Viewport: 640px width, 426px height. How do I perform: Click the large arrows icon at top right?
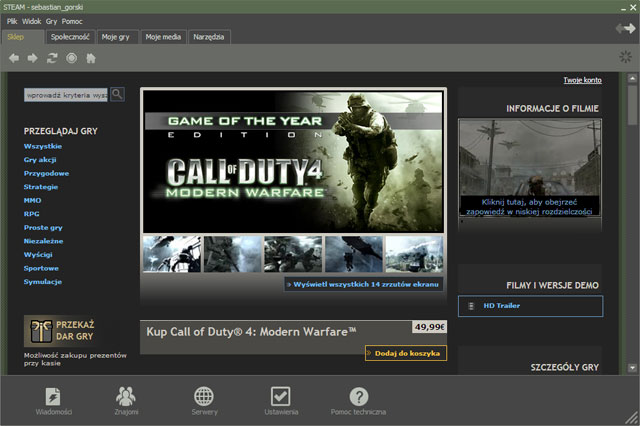(x=625, y=28)
